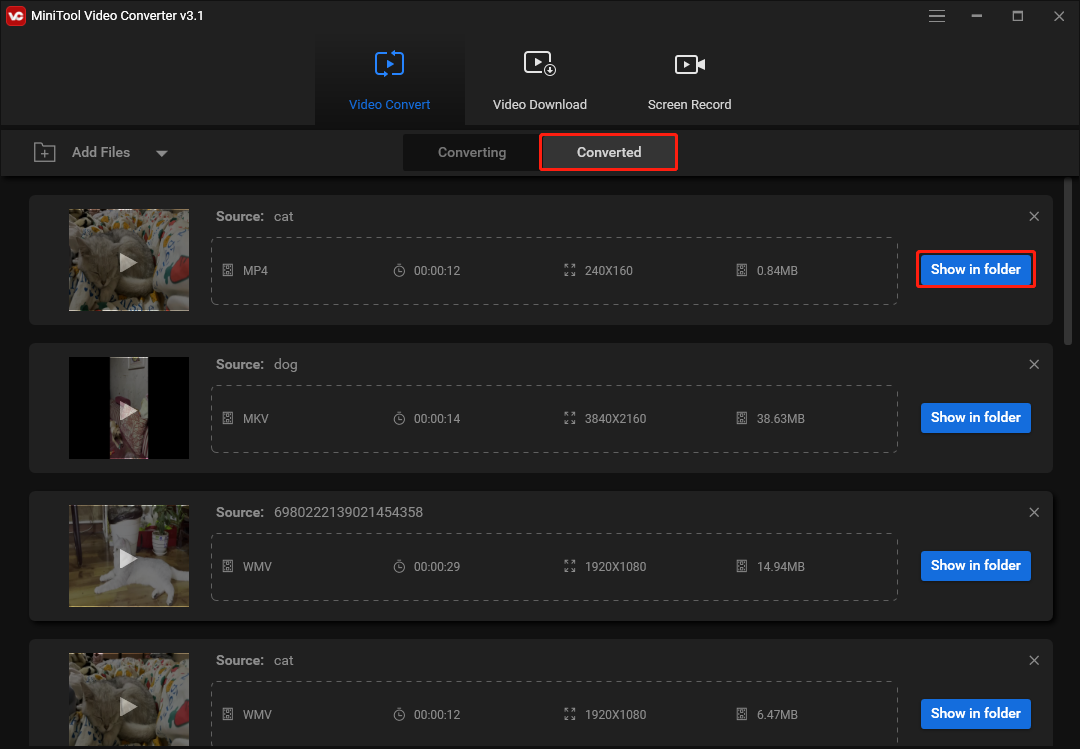The image size is (1080, 749).
Task: Open the hamburger menu in title bar
Action: click(x=937, y=16)
